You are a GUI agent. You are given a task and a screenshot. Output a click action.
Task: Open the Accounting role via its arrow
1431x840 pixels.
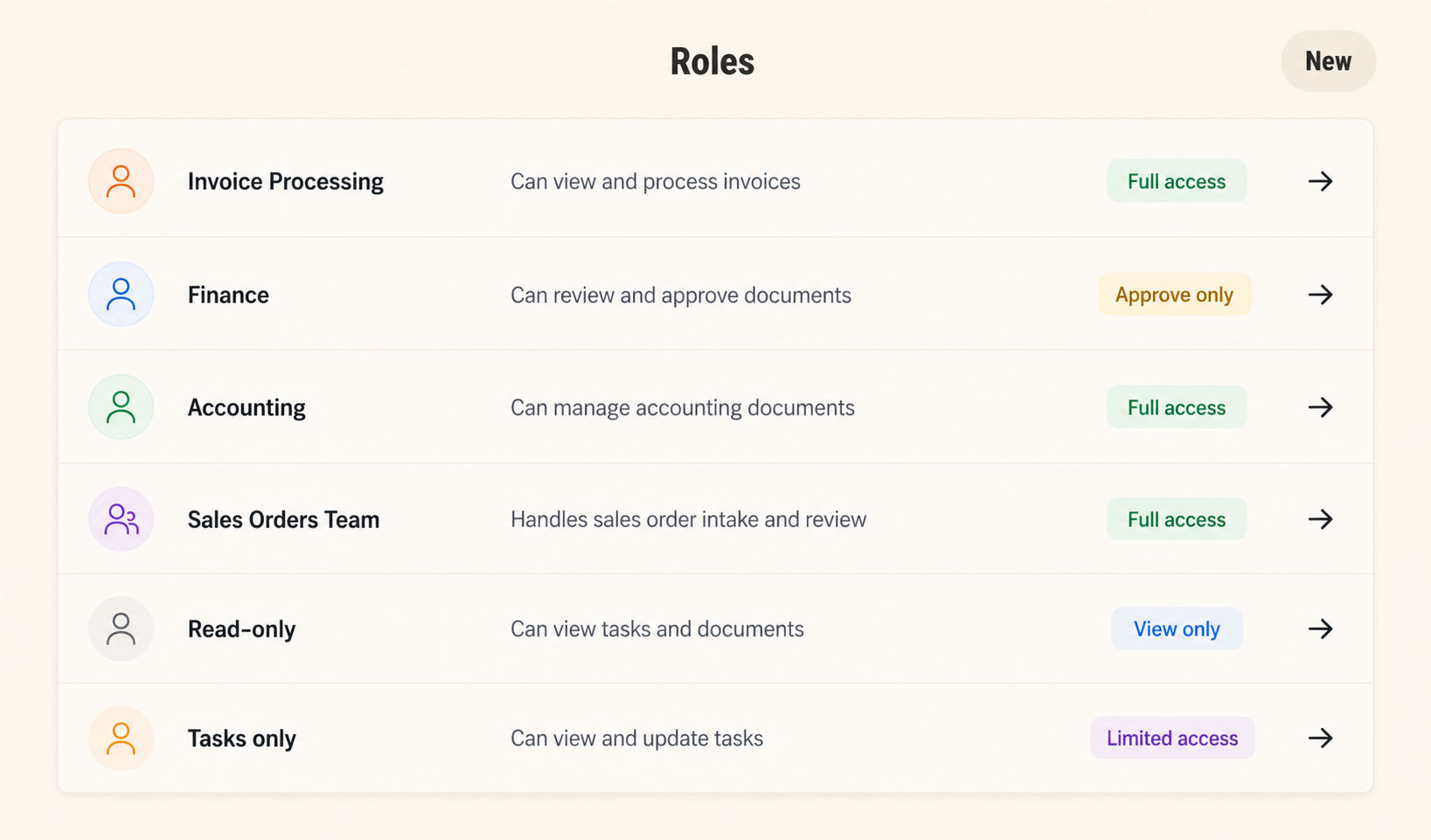pyautogui.click(x=1321, y=406)
